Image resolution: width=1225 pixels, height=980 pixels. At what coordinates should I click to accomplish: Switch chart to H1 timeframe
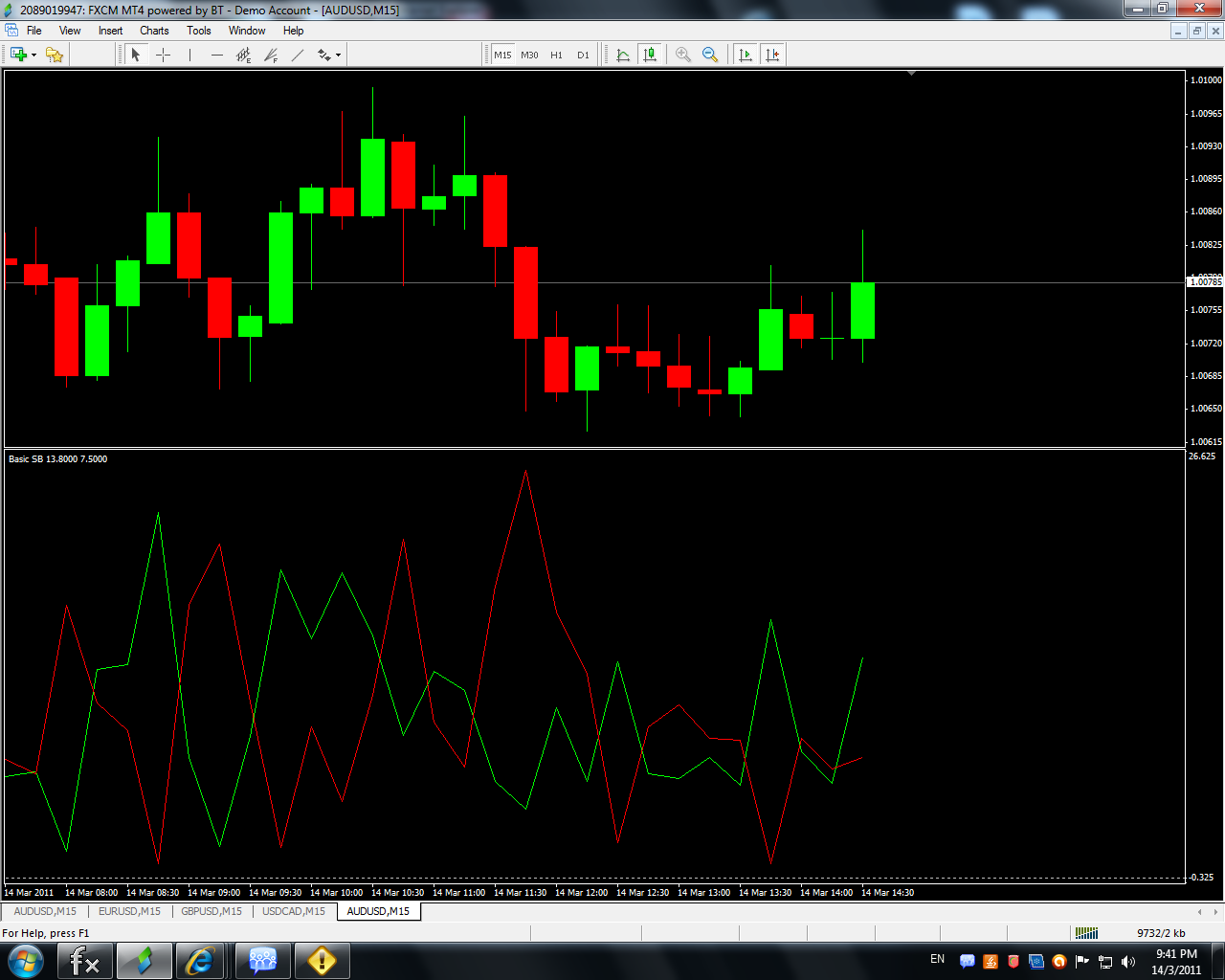coord(556,55)
